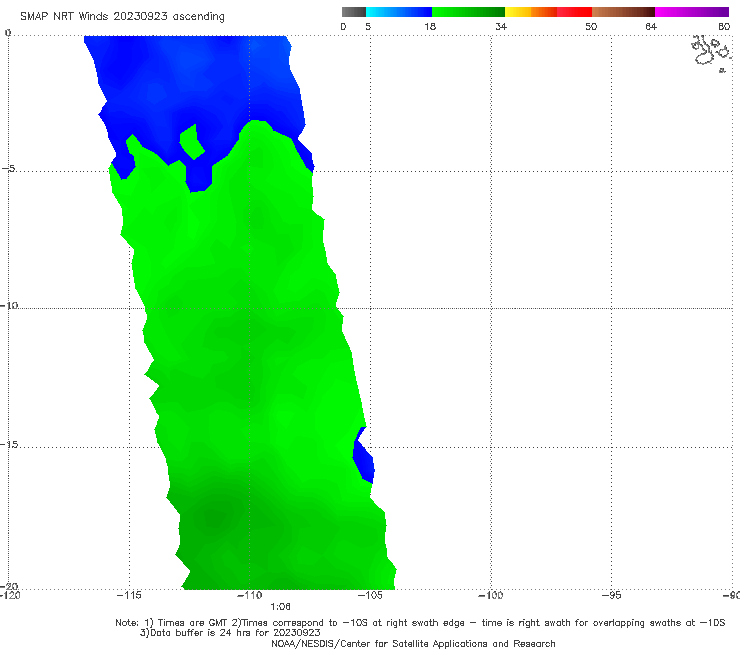
Task: Click the green 18-34 segment of the color bar
Action: 468,12
